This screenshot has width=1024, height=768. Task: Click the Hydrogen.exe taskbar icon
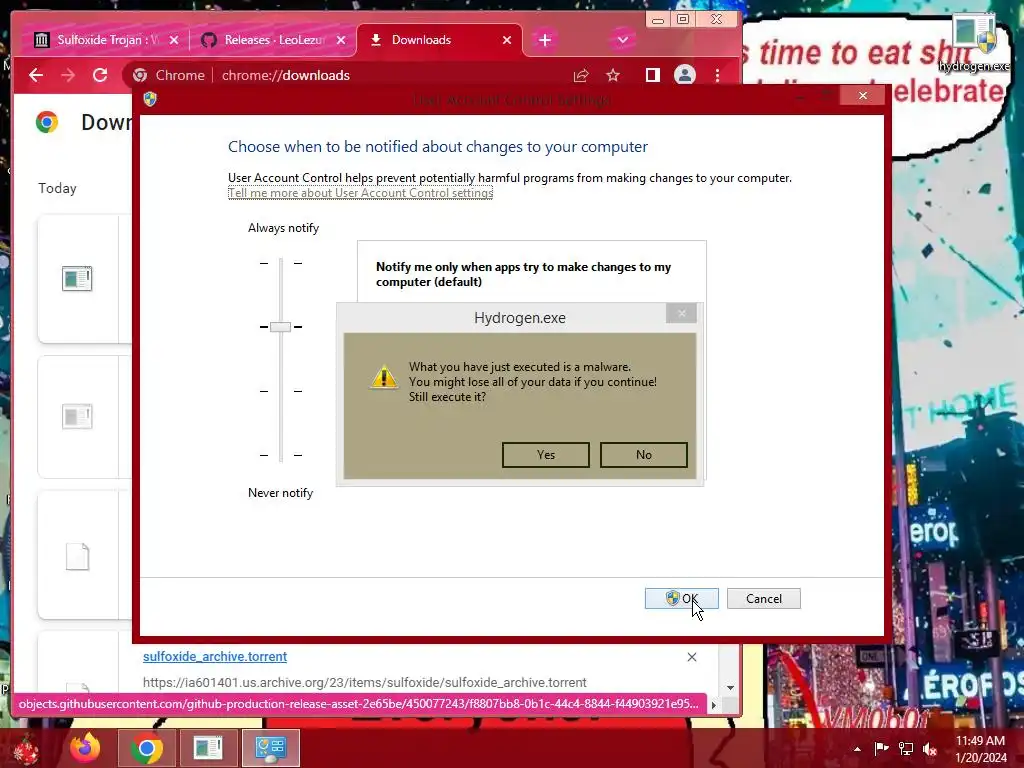coord(208,748)
